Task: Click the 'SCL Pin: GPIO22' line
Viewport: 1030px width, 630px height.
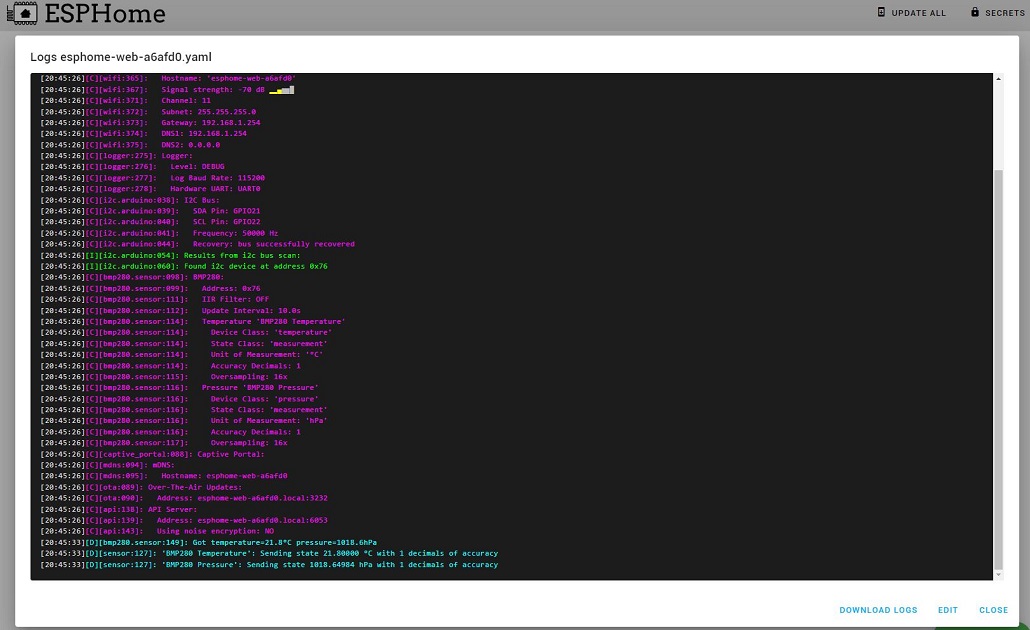Action: [150, 222]
